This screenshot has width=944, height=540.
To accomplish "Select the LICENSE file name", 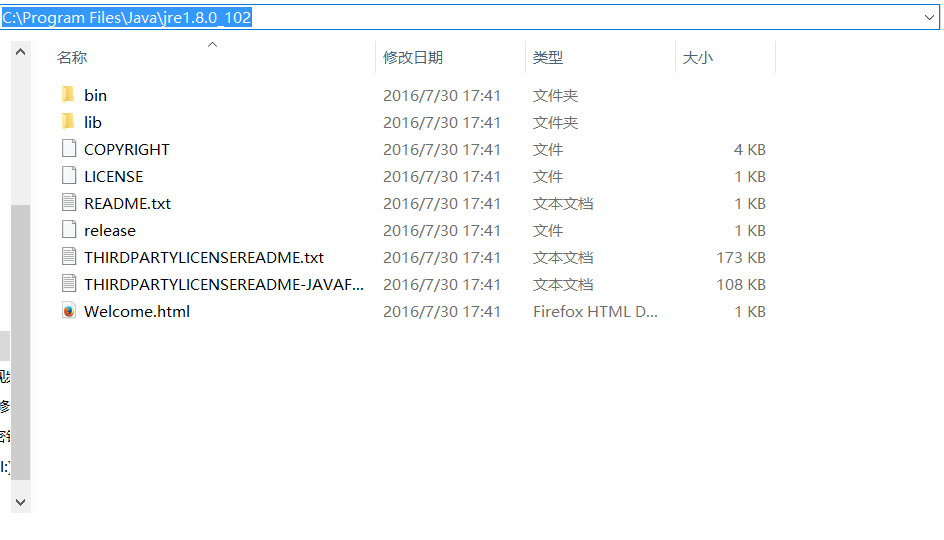I will click(x=114, y=176).
